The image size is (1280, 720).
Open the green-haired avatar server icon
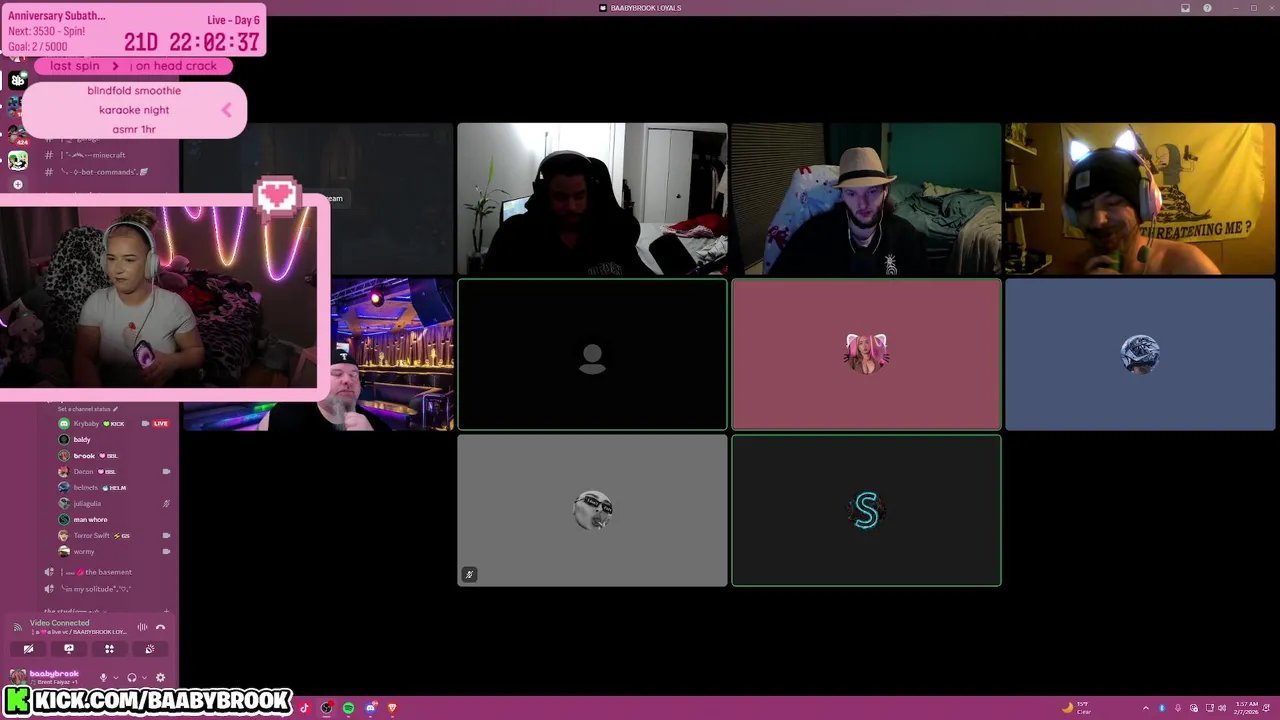point(17,159)
